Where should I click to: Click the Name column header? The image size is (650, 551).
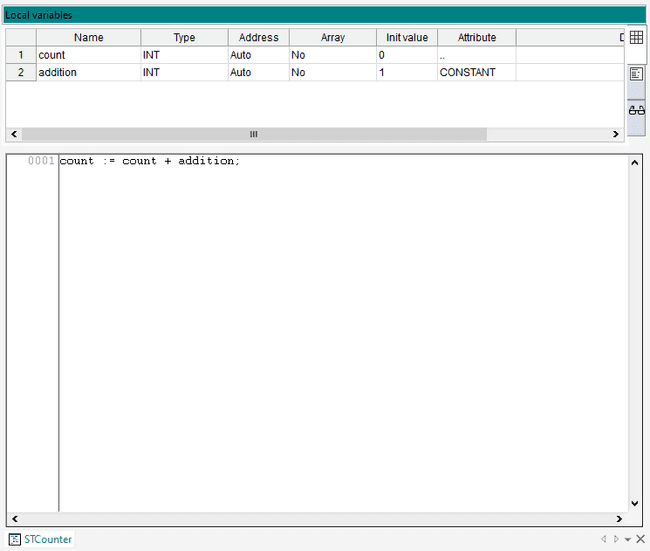(x=88, y=37)
